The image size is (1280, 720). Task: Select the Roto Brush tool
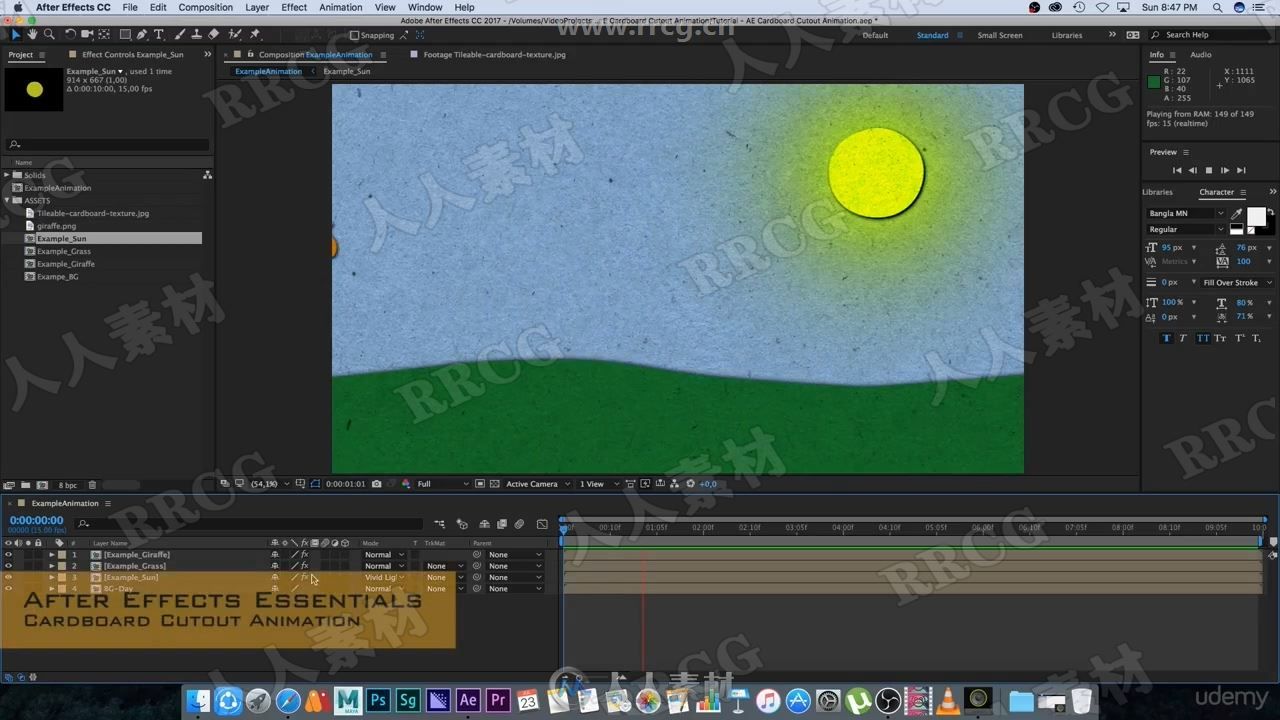(235, 34)
